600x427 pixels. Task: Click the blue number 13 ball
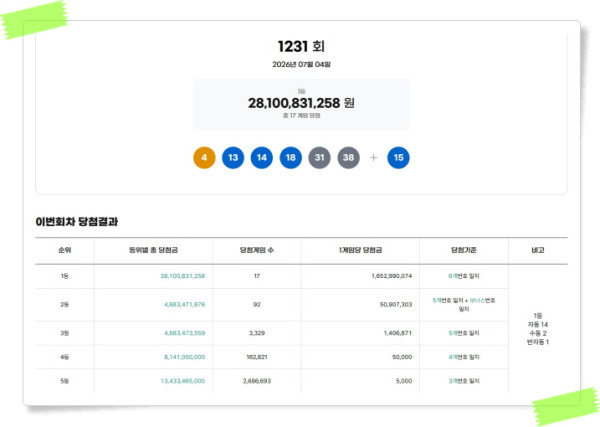pos(233,158)
